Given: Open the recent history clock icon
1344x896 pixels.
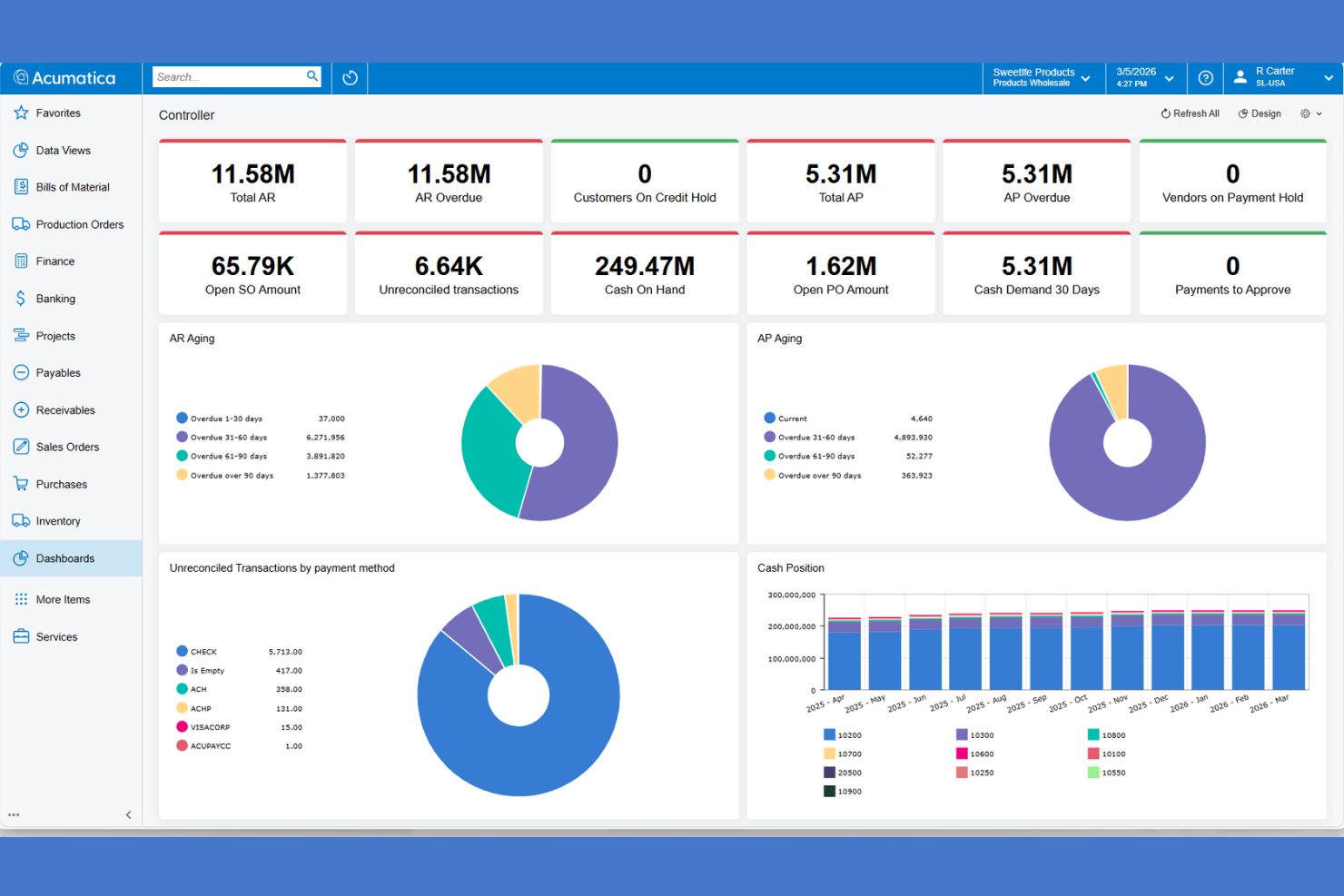Looking at the screenshot, I should pyautogui.click(x=350, y=78).
